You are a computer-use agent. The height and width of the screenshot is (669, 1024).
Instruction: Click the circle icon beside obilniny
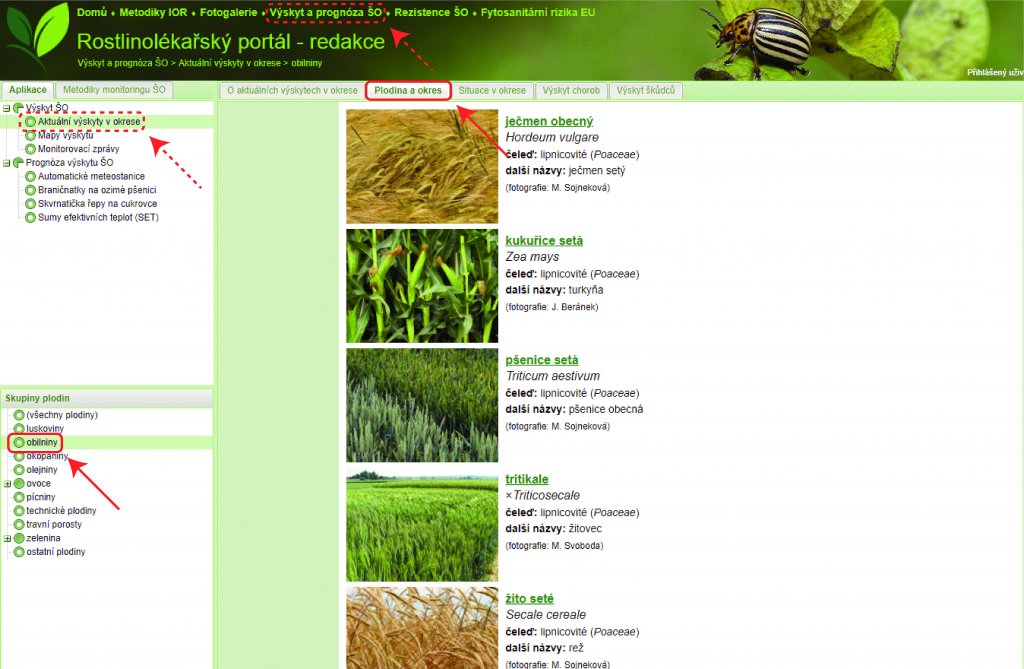point(19,442)
